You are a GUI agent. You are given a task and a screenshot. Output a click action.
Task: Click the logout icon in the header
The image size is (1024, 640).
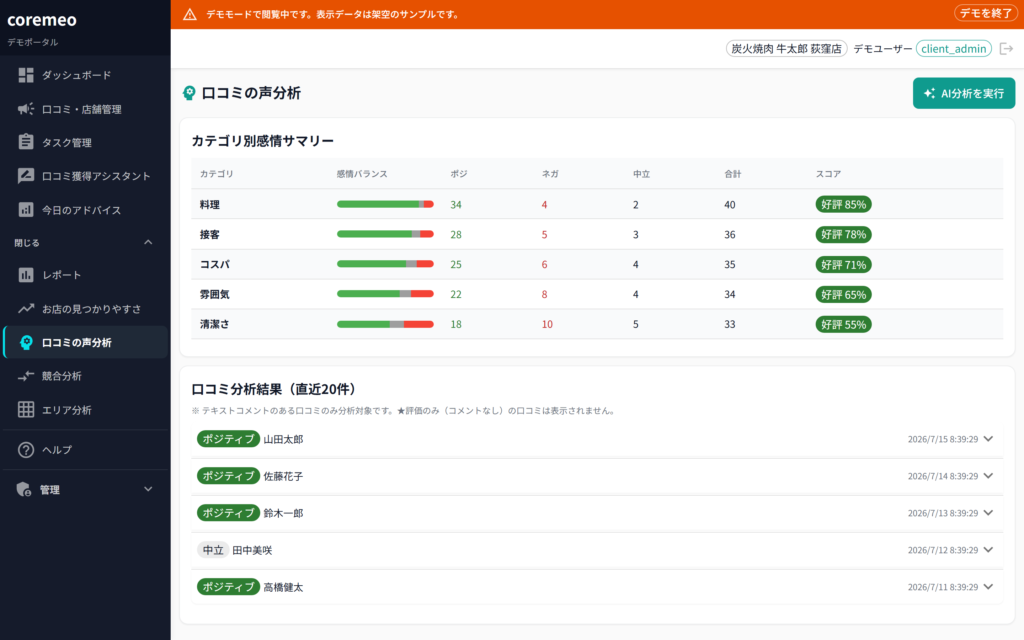point(1006,48)
